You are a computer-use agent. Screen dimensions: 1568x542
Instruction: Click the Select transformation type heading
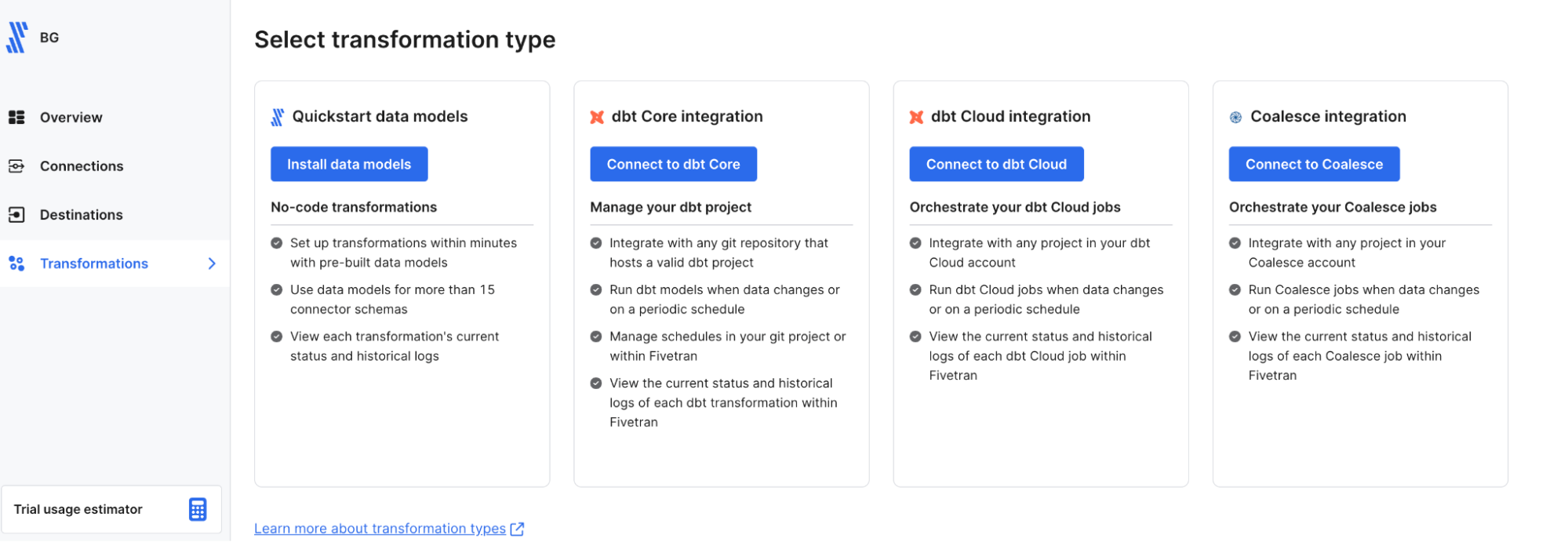click(405, 39)
